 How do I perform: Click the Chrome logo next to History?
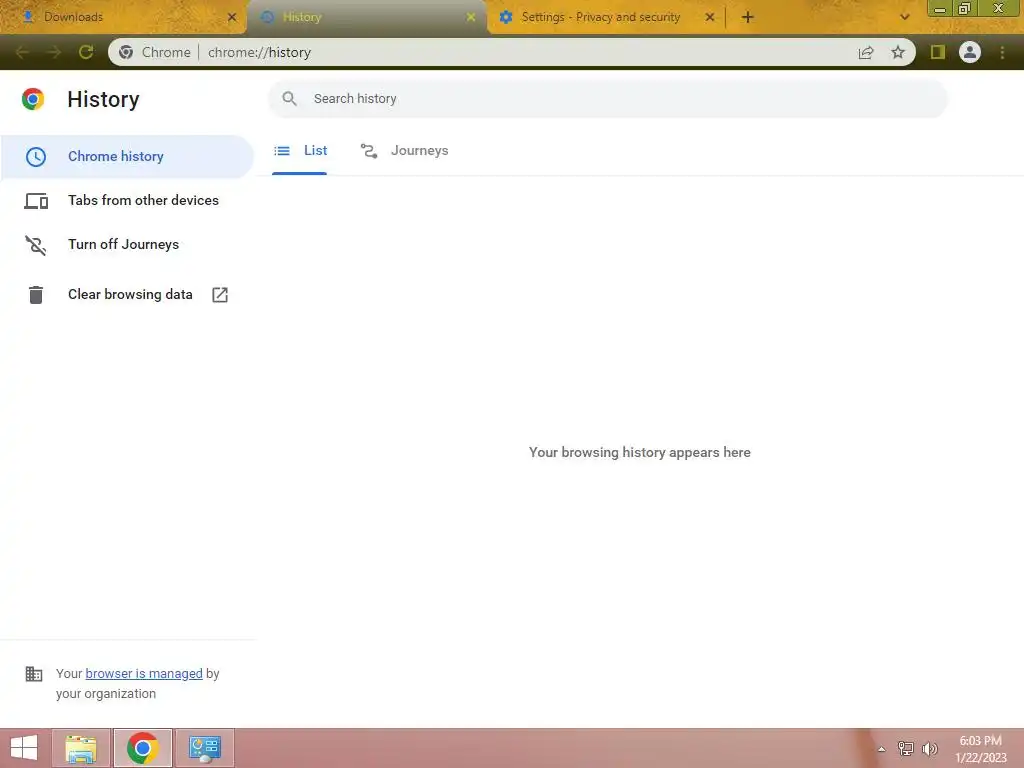pos(33,99)
